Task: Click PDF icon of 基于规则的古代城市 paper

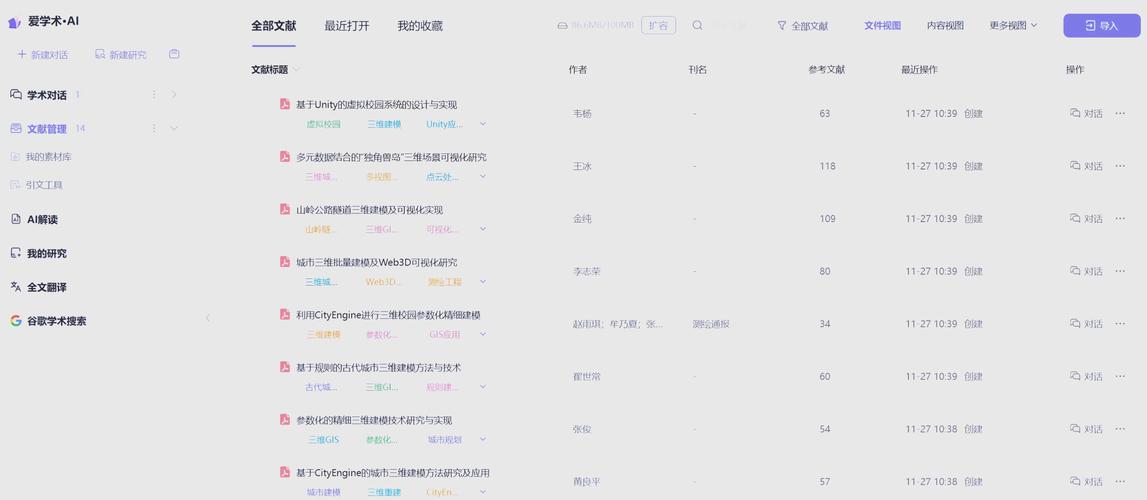Action: 285,367
